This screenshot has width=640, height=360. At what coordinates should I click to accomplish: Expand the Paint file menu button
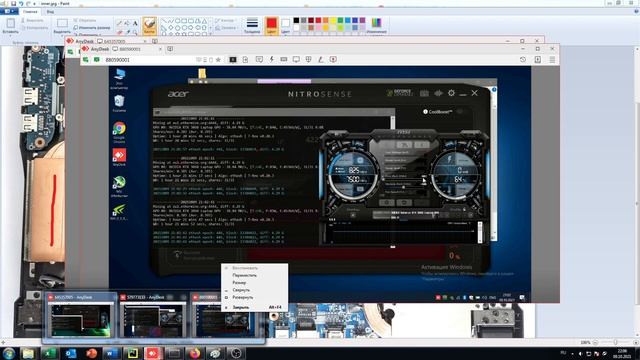[9, 11]
